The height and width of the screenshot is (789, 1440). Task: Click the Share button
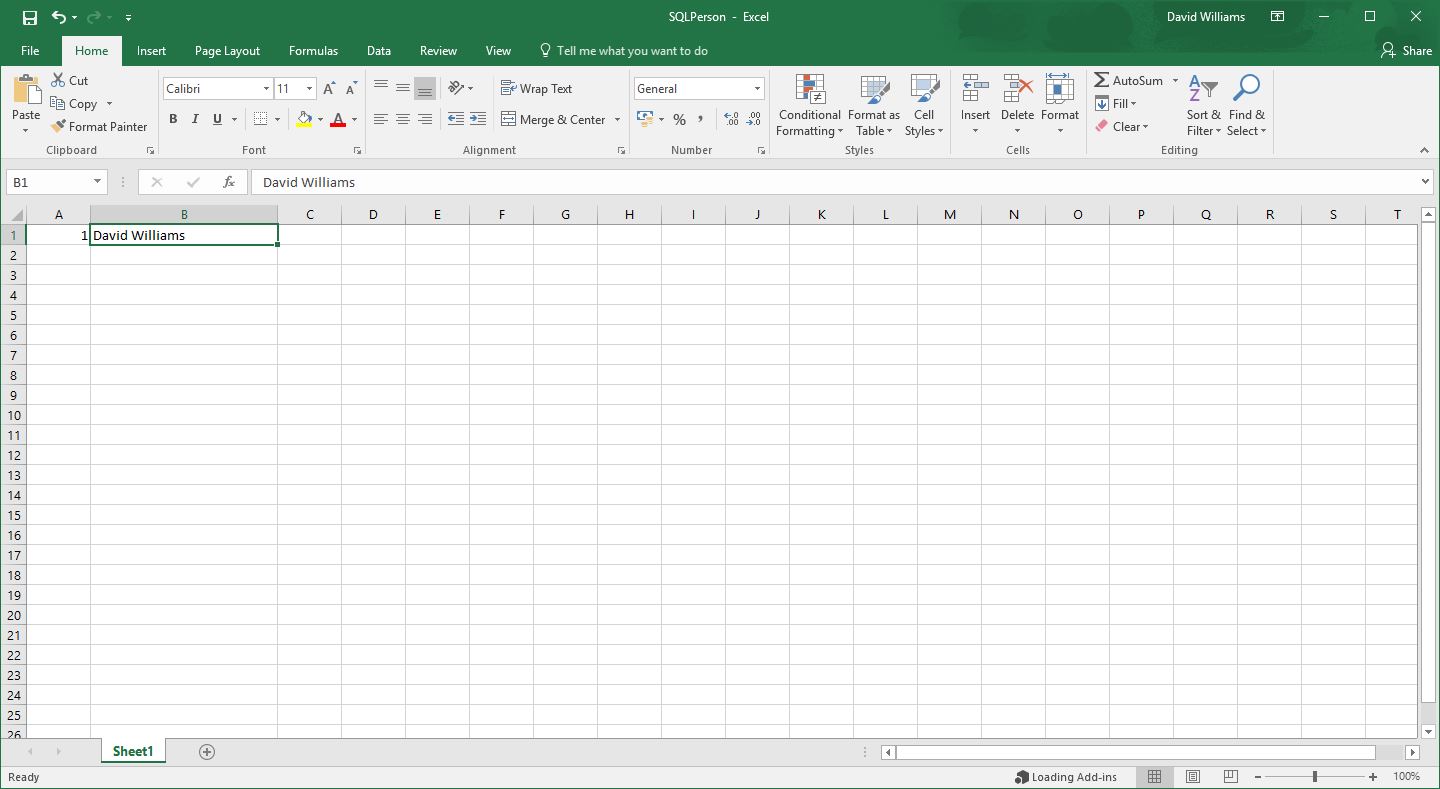(1406, 51)
